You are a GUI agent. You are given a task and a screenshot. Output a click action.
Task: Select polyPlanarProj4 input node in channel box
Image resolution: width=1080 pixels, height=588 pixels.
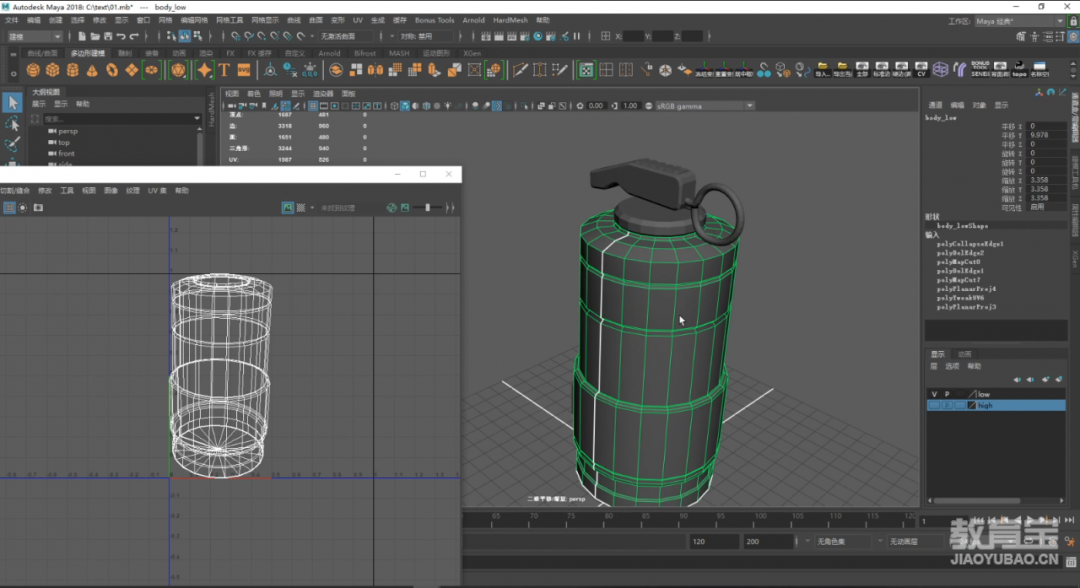click(x=966, y=289)
